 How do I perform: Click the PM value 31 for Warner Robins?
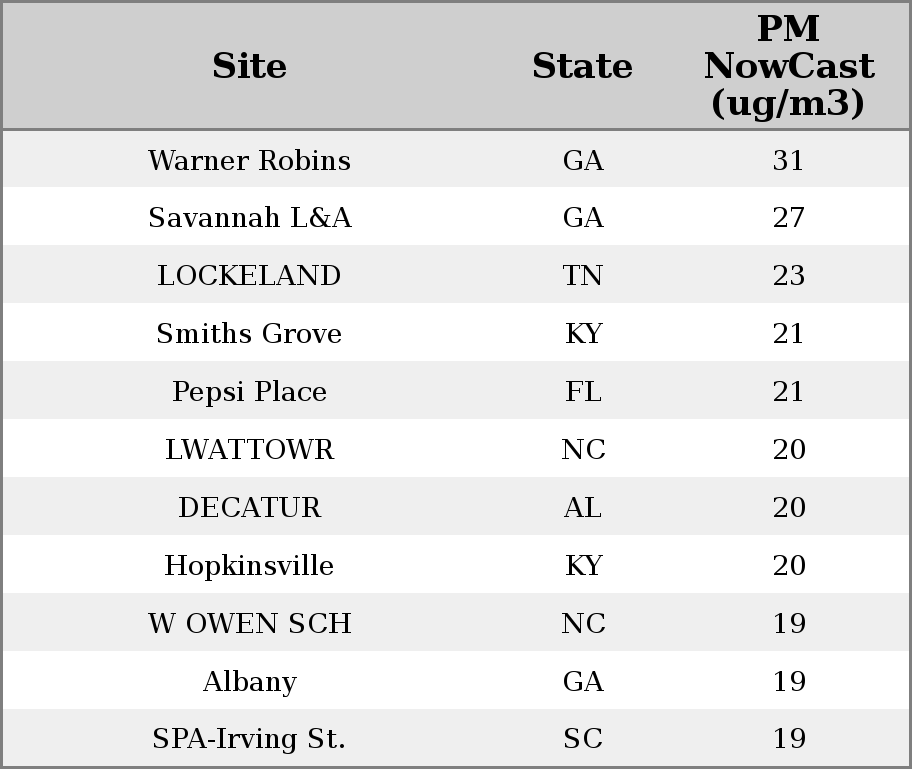[x=788, y=160]
